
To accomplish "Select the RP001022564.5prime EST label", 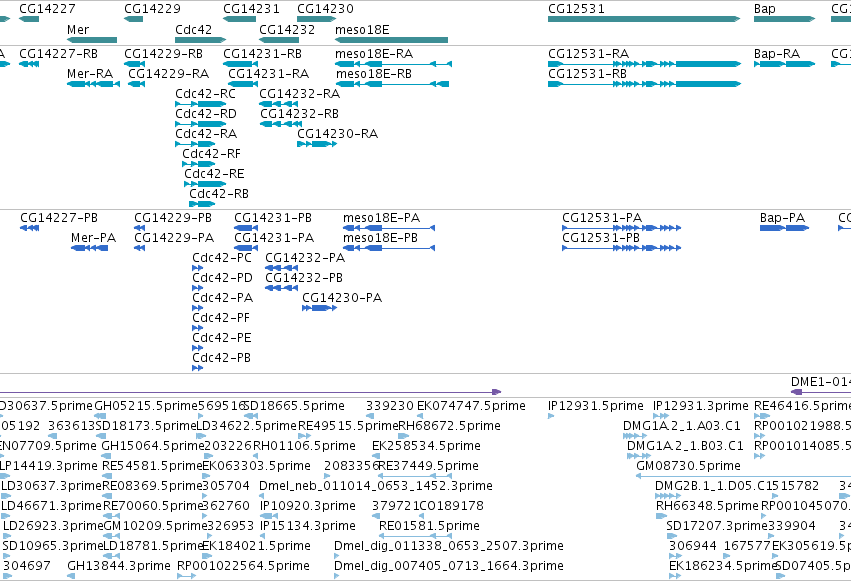I will 243,566.
